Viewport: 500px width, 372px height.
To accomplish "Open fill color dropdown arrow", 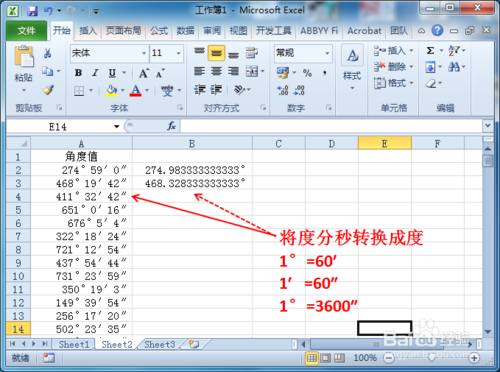I will click(122, 90).
